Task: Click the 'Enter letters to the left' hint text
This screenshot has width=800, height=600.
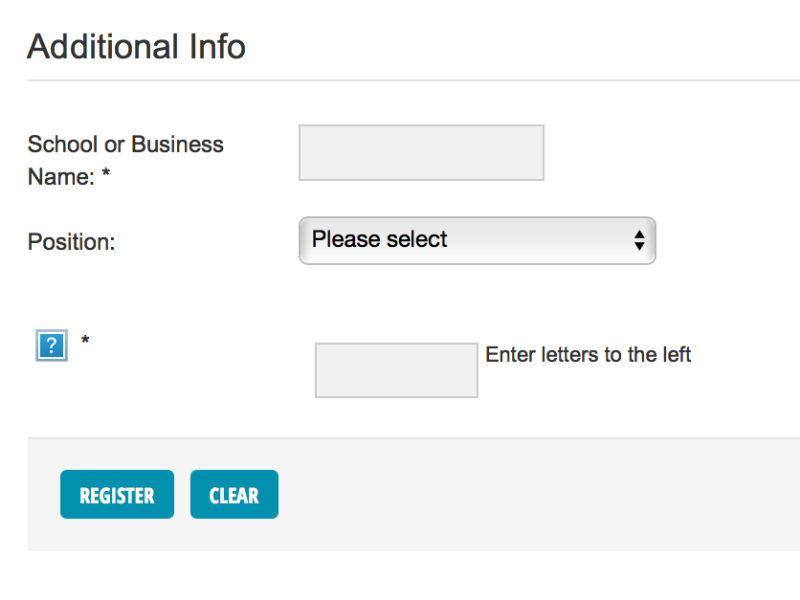Action: [588, 355]
